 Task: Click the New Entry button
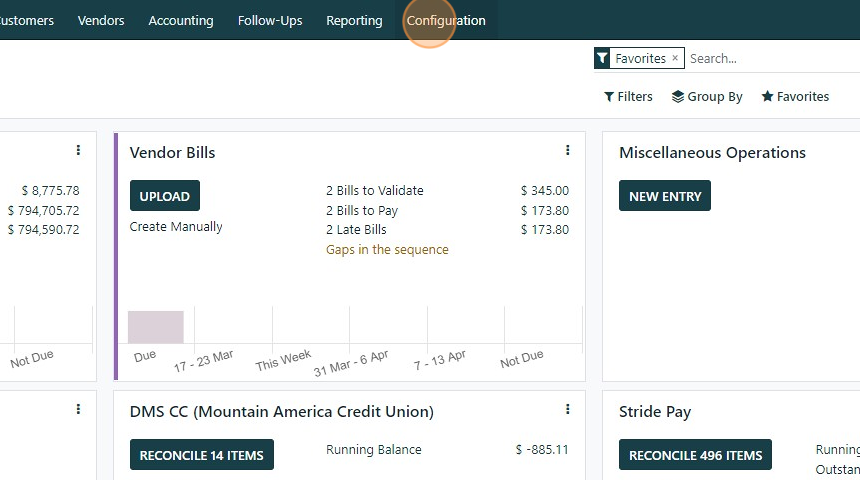(665, 196)
